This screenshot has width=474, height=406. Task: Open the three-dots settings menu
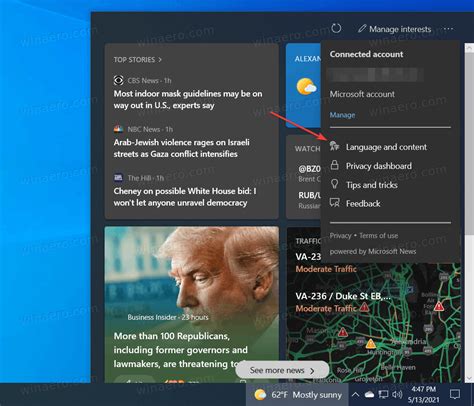448,29
